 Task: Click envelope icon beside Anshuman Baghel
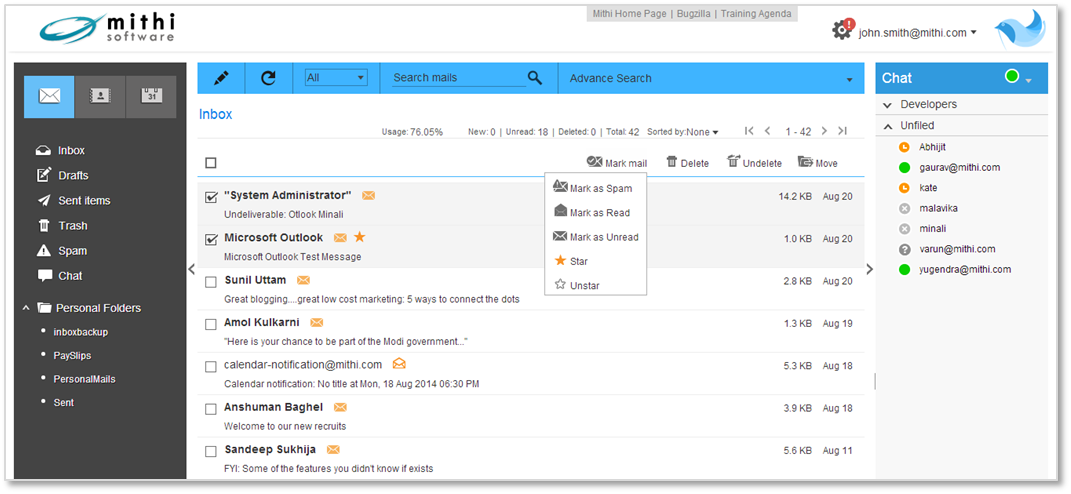coord(340,407)
